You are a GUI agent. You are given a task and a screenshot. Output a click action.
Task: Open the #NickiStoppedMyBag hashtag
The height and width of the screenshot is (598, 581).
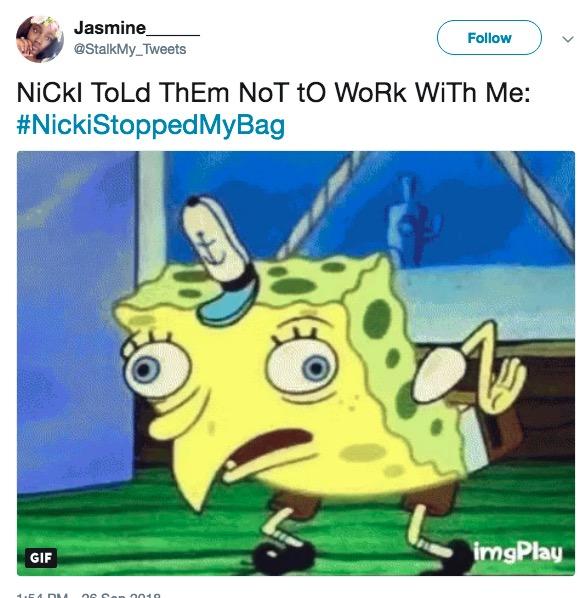click(x=151, y=125)
